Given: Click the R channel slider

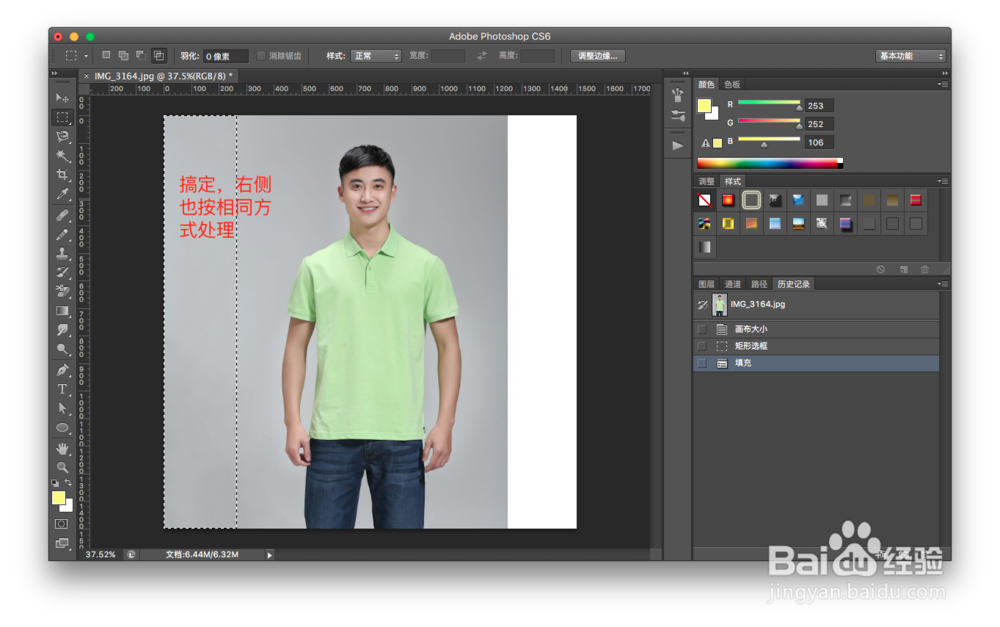Looking at the screenshot, I should [768, 103].
